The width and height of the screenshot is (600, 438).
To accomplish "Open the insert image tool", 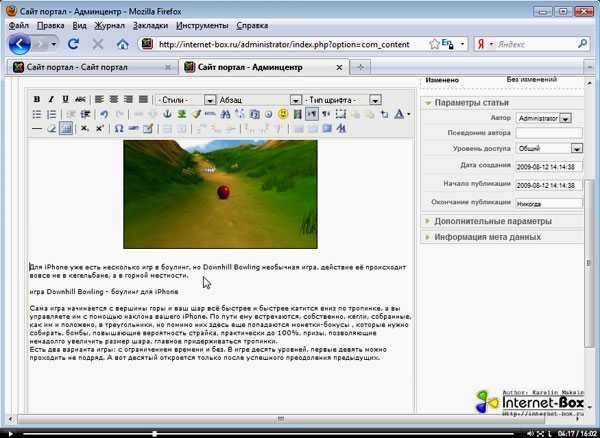I will click(182, 114).
